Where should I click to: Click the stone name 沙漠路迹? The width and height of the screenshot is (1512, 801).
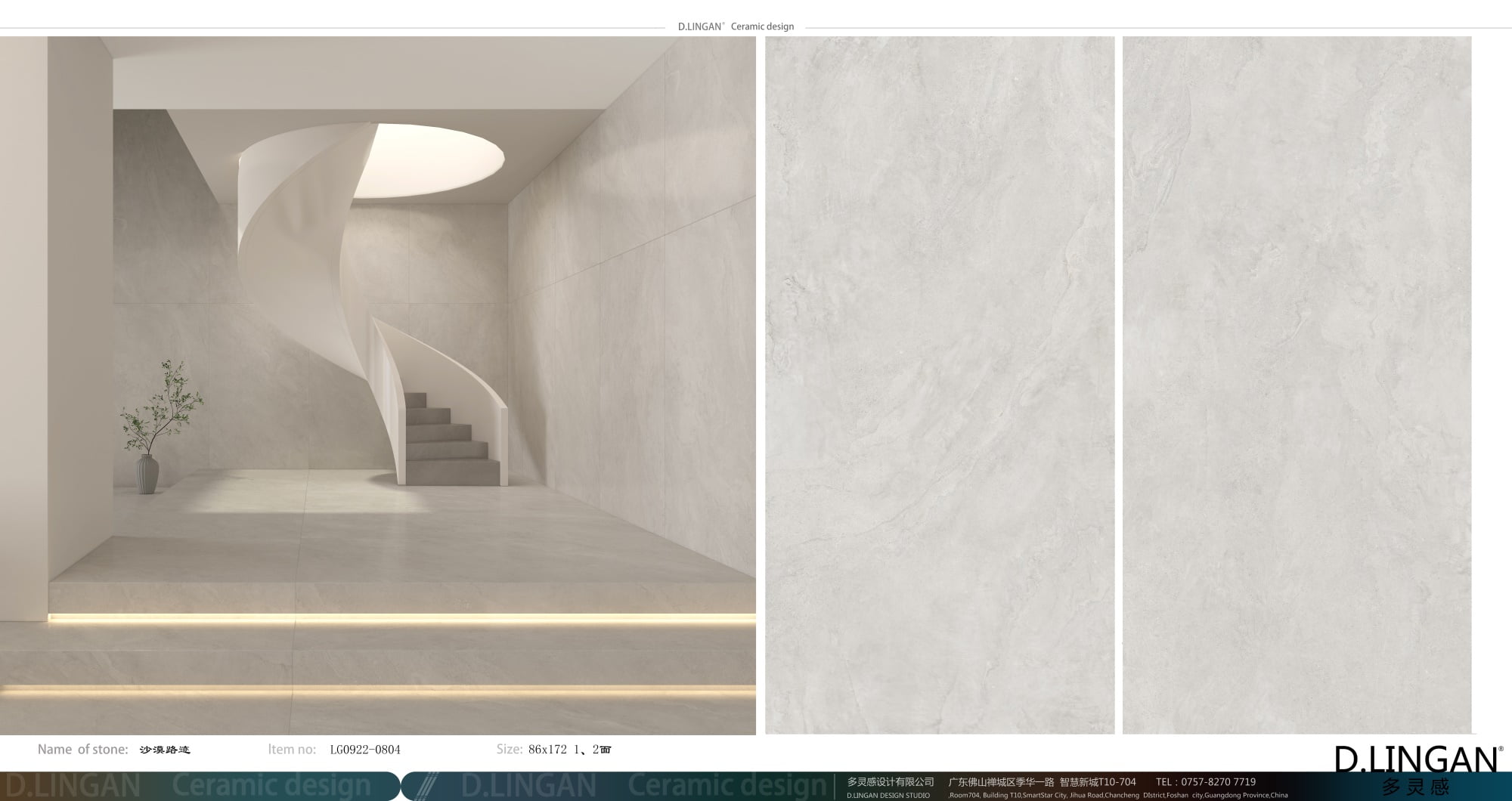pos(165,750)
